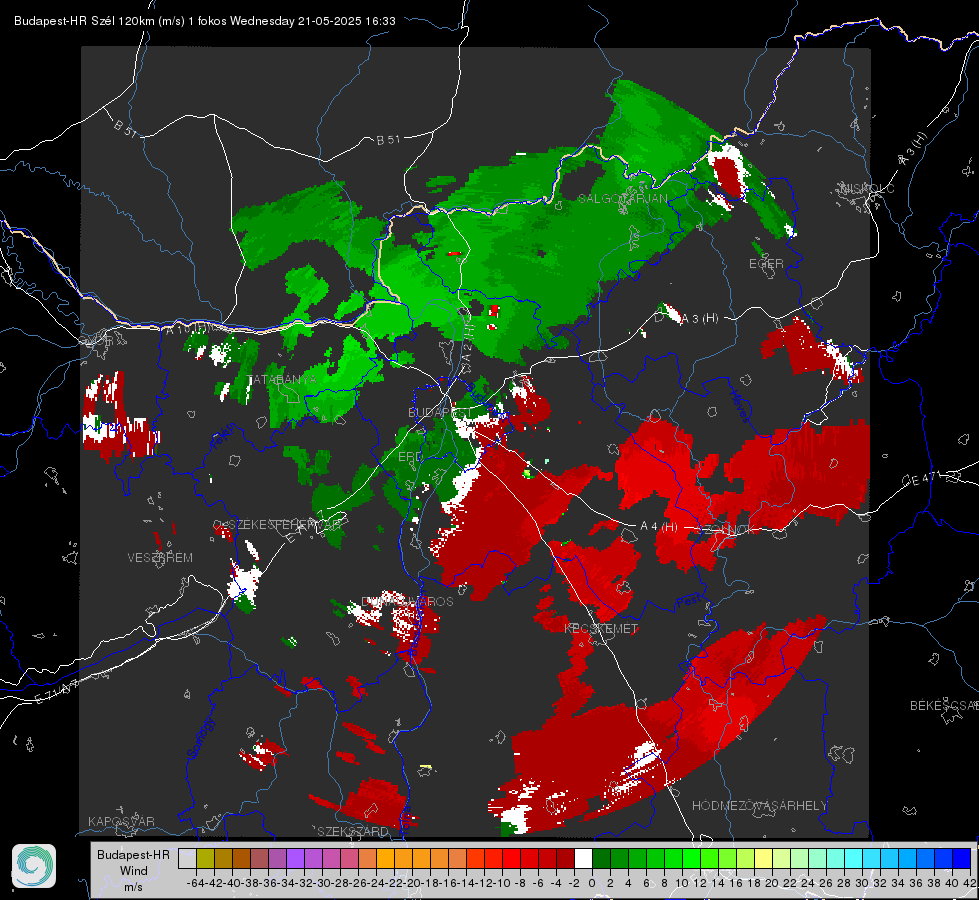Screen dimensions: 979x900
Task: Click the 'A 4 (H)' road label
Action: pyautogui.click(x=659, y=527)
